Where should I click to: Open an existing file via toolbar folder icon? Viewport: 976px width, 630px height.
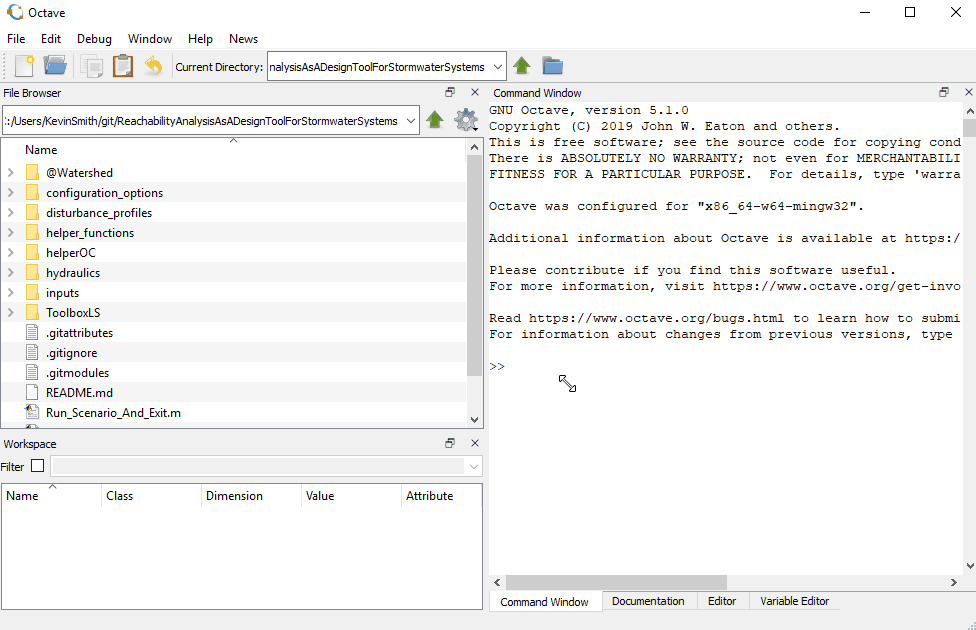click(x=55, y=66)
